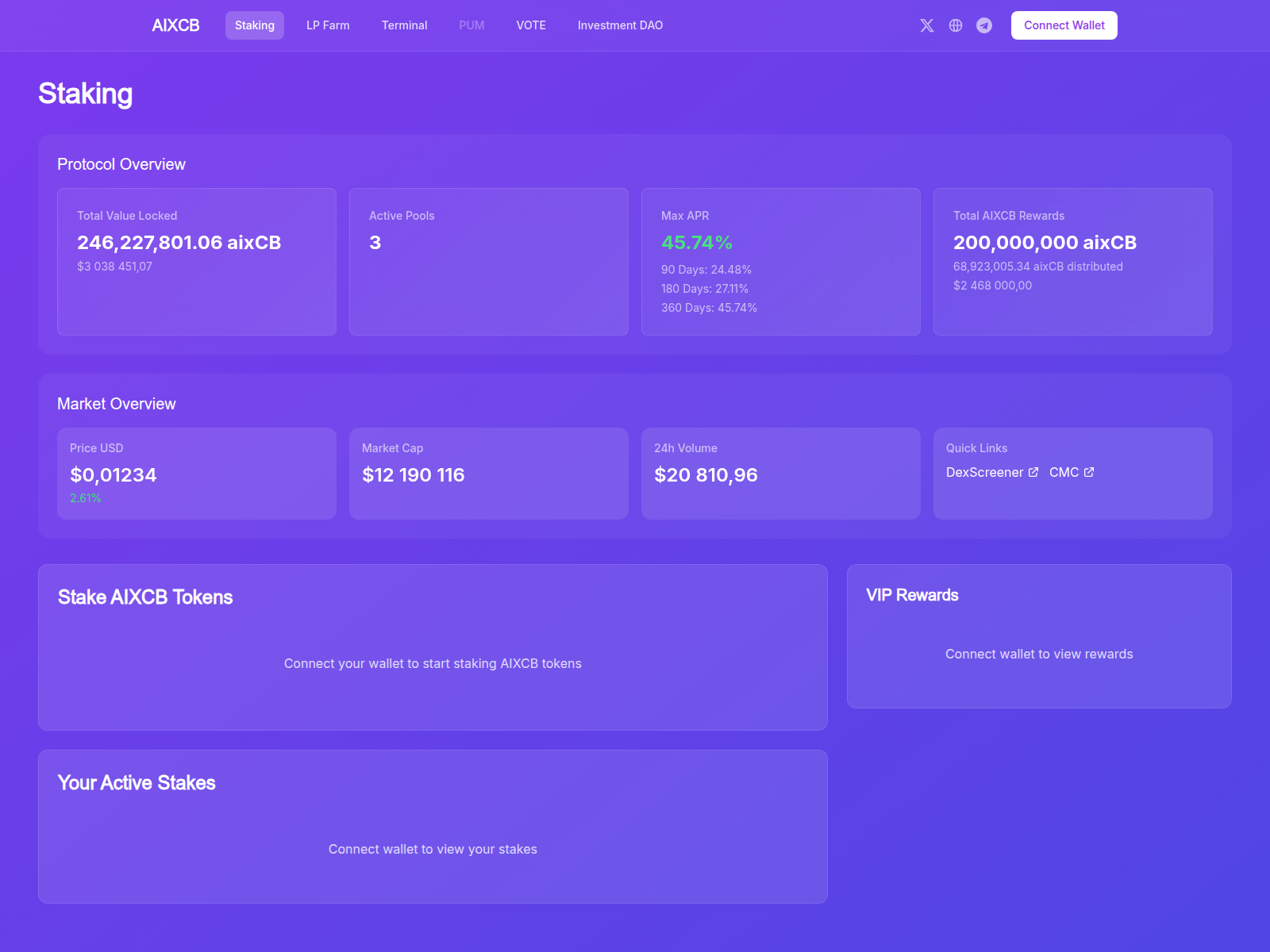
Task: Click the 68,923,005.34 aixCB distributed text
Action: [1037, 267]
